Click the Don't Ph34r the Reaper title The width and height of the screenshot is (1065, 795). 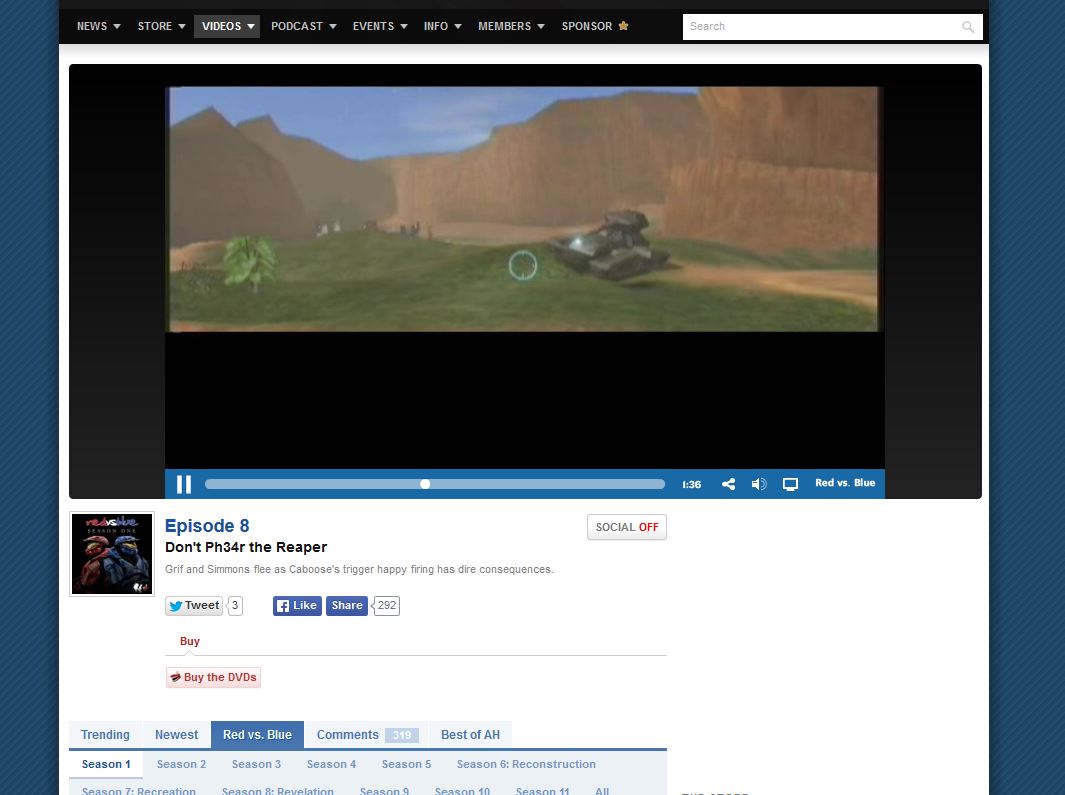tap(246, 547)
